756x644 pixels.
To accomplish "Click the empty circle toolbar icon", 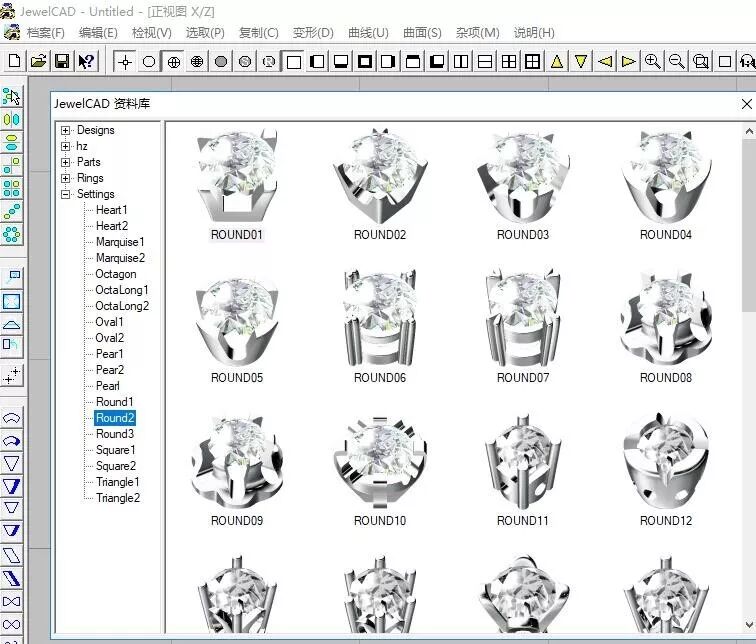I will pos(149,62).
